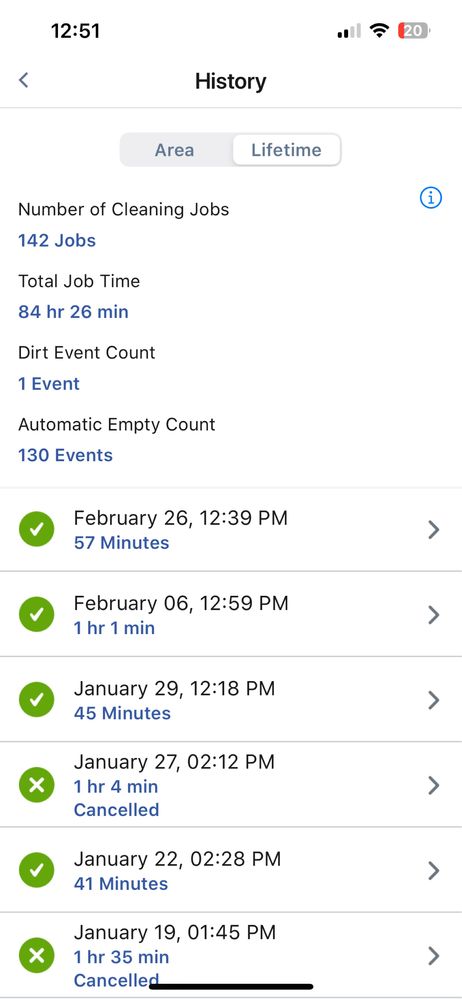
Task: Tap the back arrow icon
Action: click(x=24, y=80)
